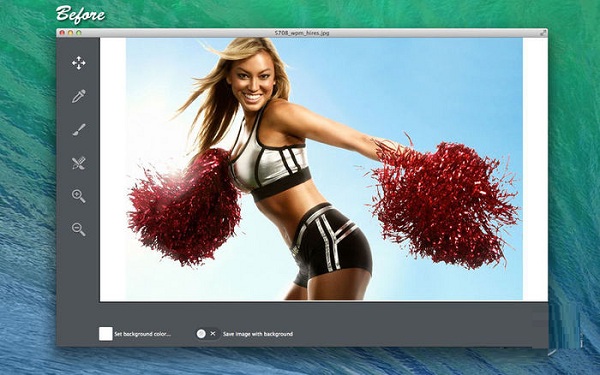The image size is (600, 375).
Task: Click the Zoom In magnifier
Action: [x=78, y=196]
